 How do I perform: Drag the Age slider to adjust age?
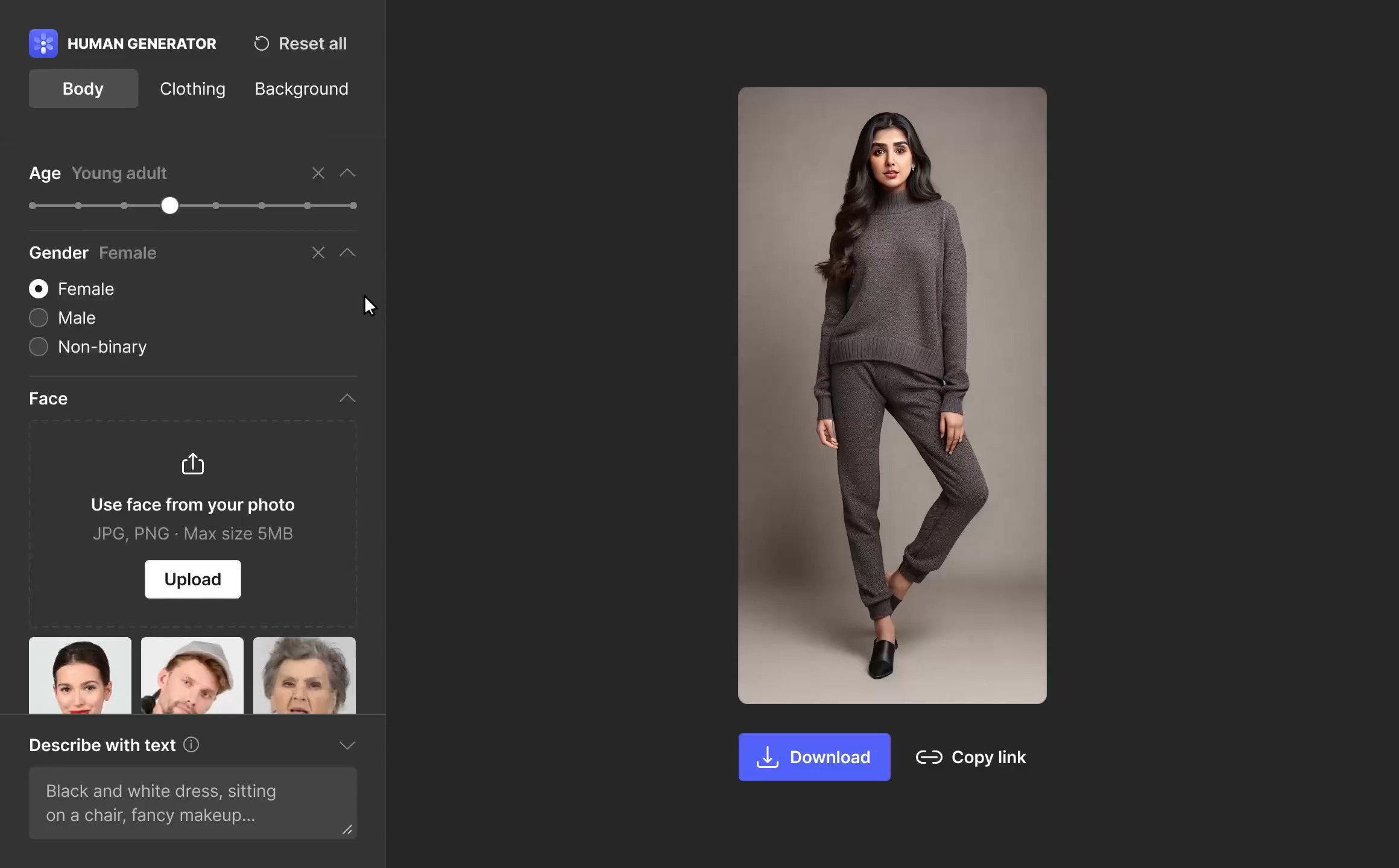pos(169,205)
